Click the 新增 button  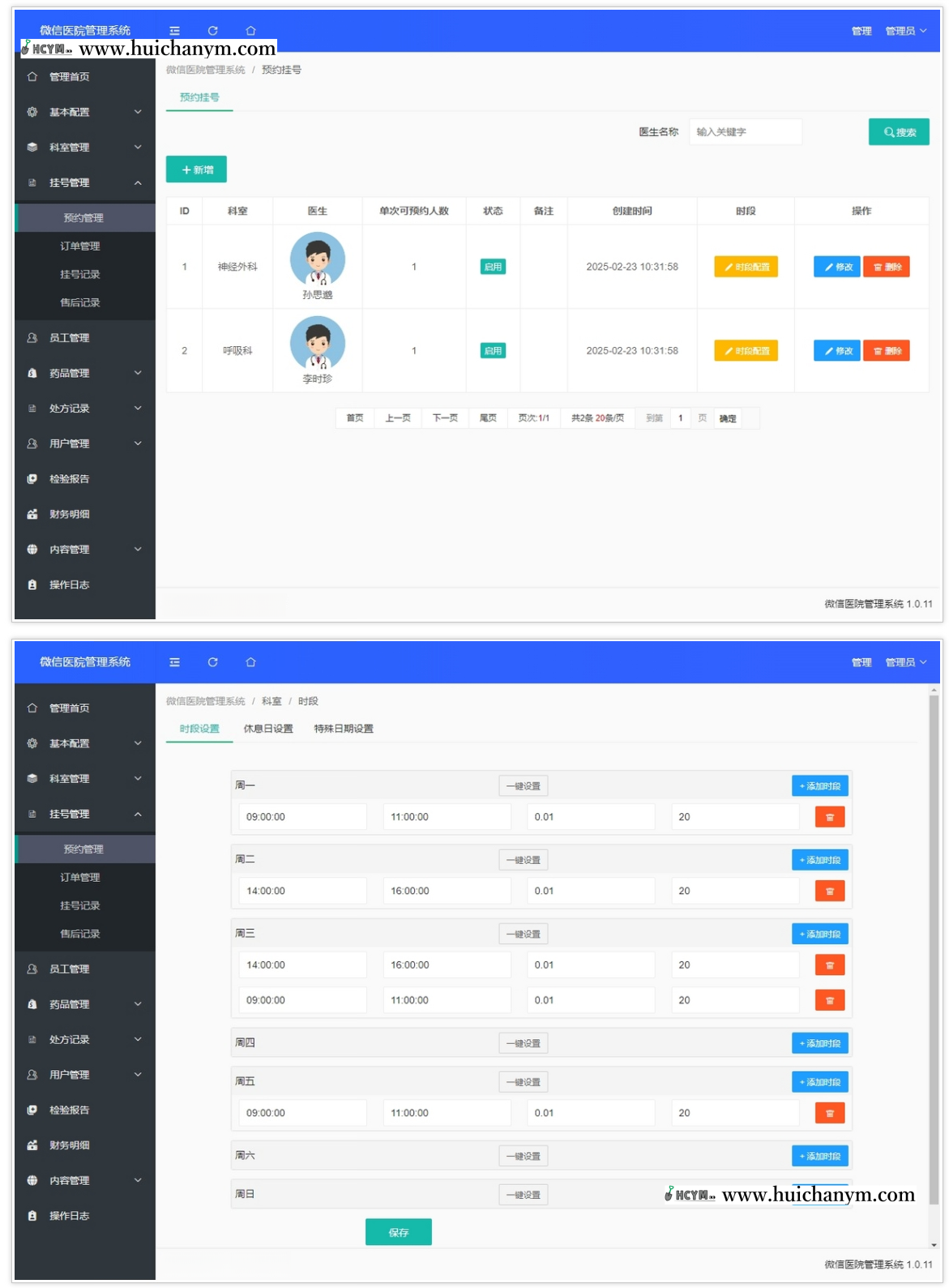point(196,169)
